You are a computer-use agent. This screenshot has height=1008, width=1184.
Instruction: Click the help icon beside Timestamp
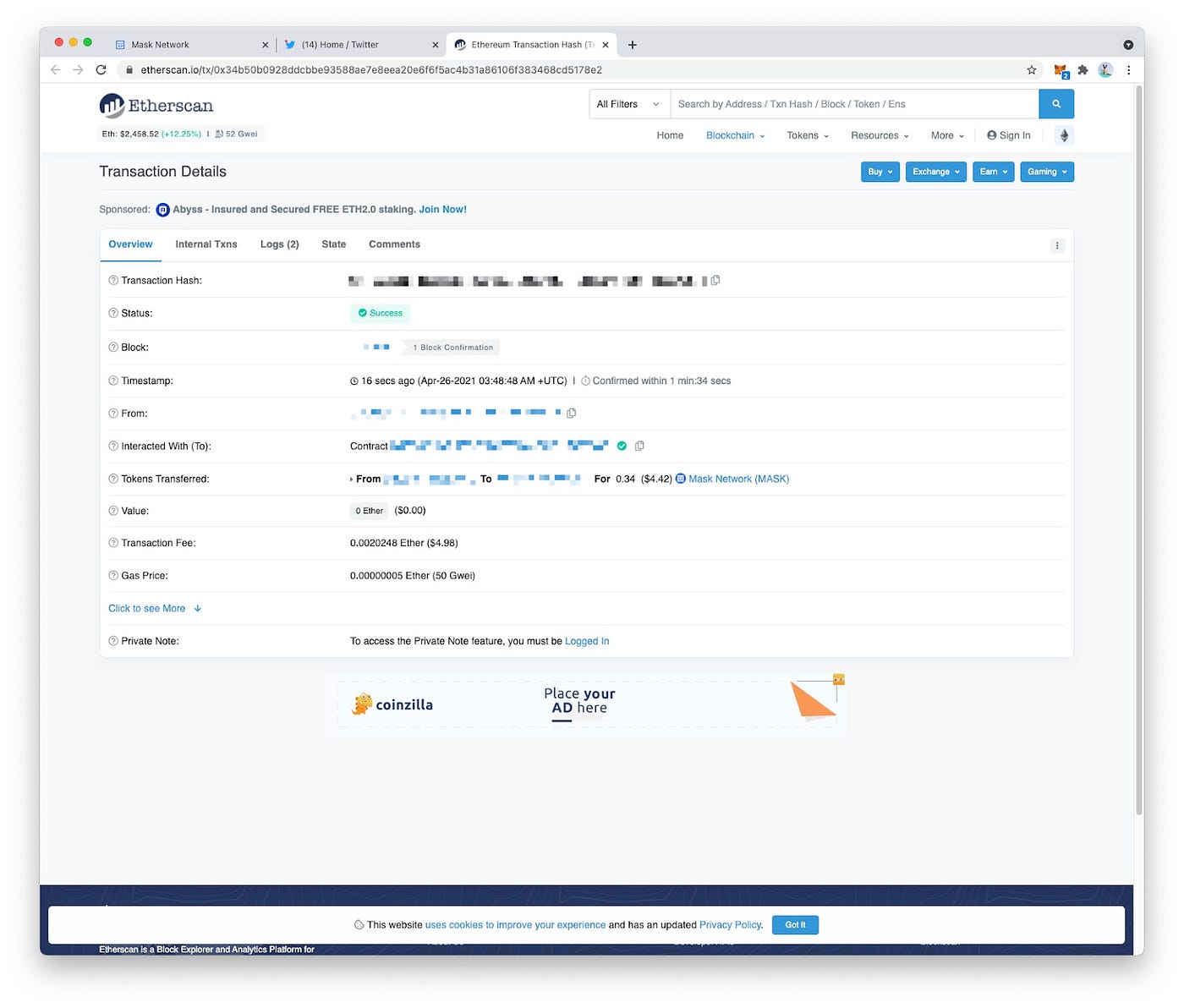pos(113,381)
